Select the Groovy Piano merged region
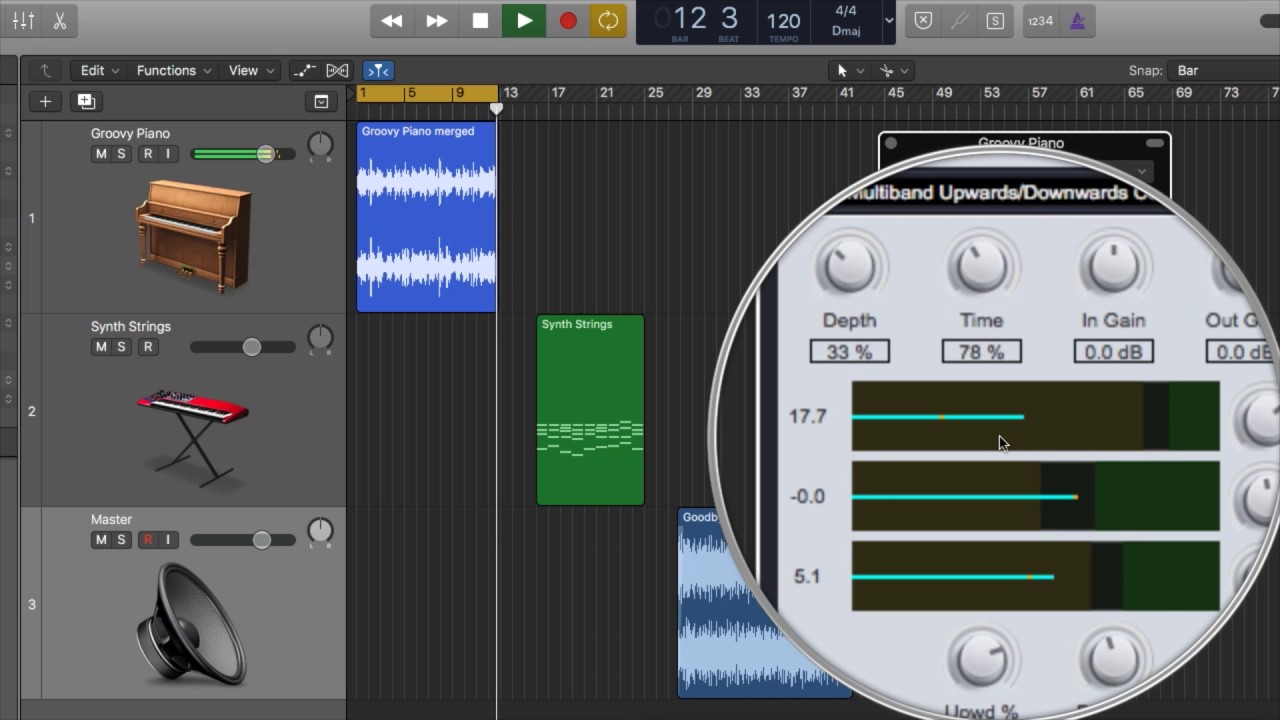 coord(427,217)
